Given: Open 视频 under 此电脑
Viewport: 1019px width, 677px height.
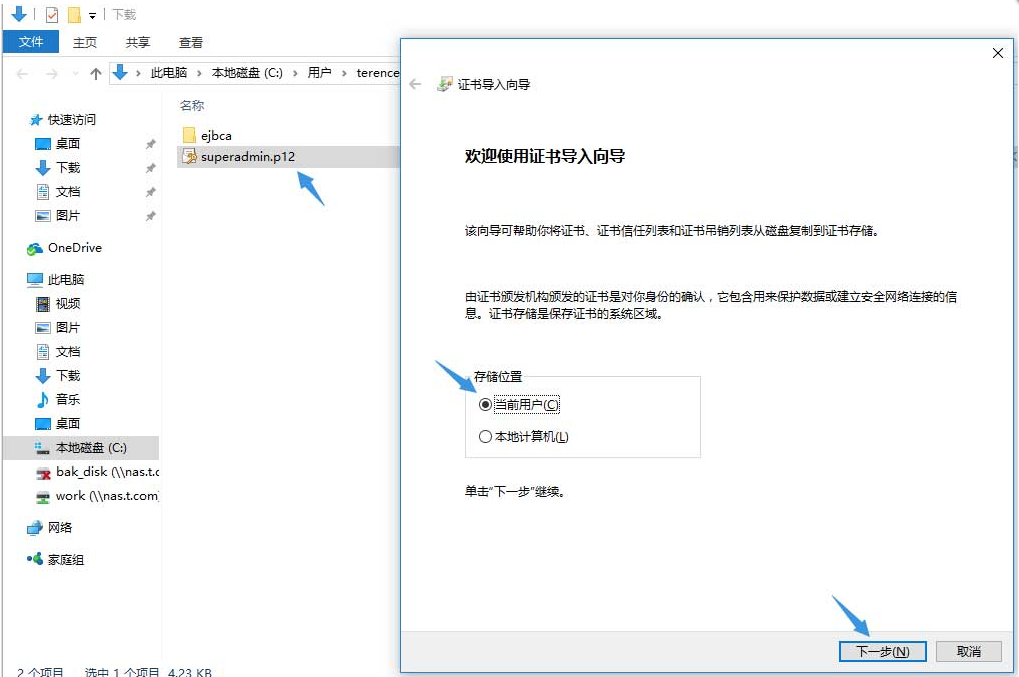Looking at the screenshot, I should tap(58, 303).
